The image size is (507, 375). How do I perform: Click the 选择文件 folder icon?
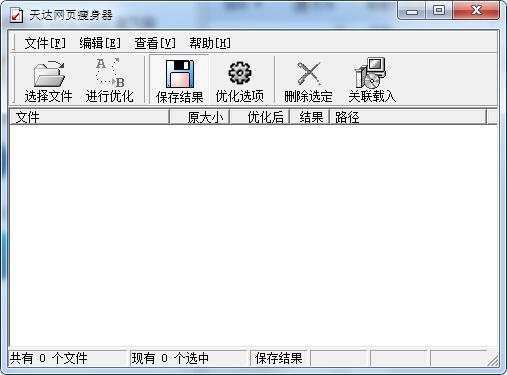[49, 73]
